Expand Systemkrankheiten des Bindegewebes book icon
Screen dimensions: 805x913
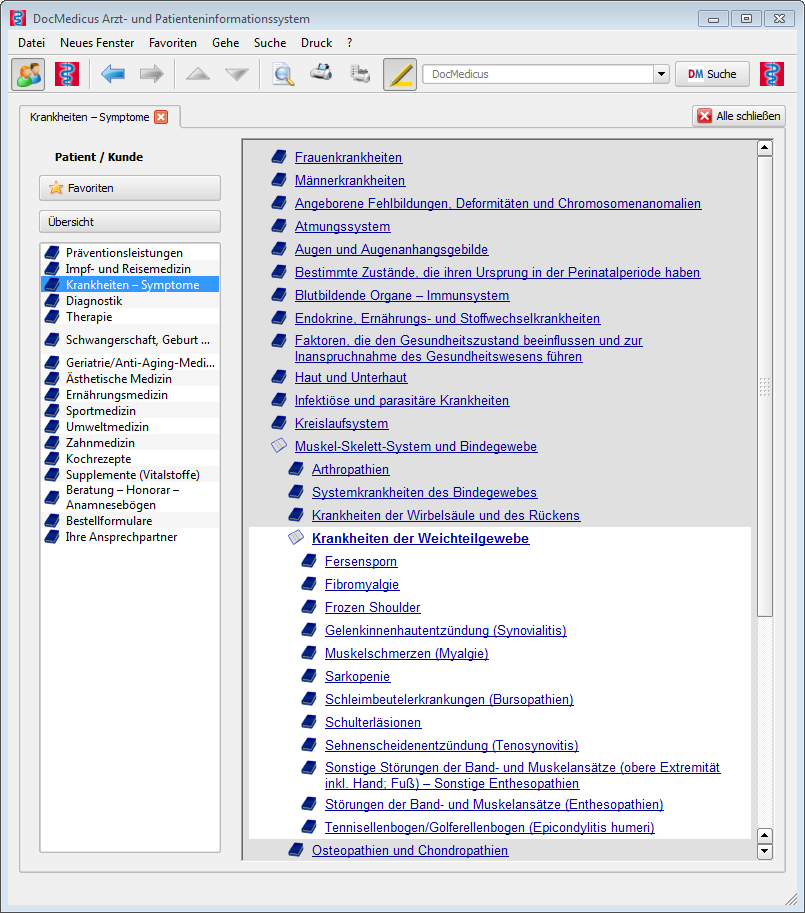click(296, 491)
